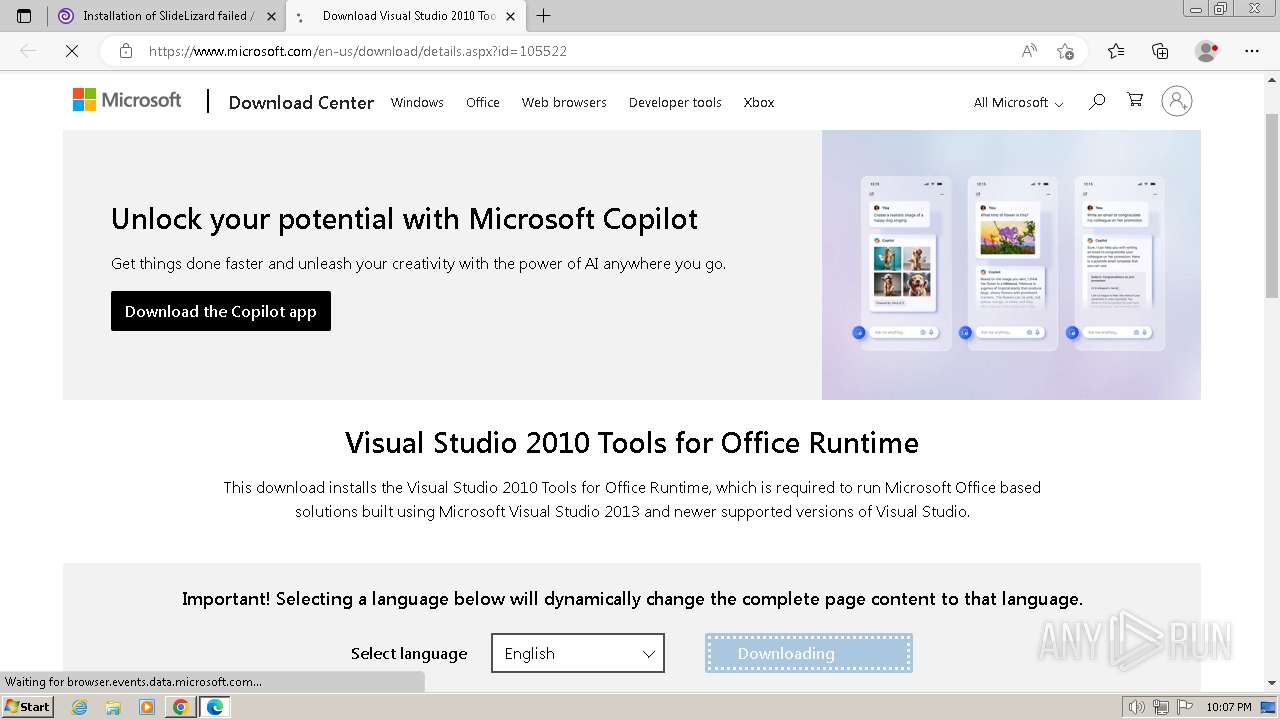This screenshot has height=720, width=1280.
Task: Open browser Collections
Action: pyautogui.click(x=1160, y=51)
